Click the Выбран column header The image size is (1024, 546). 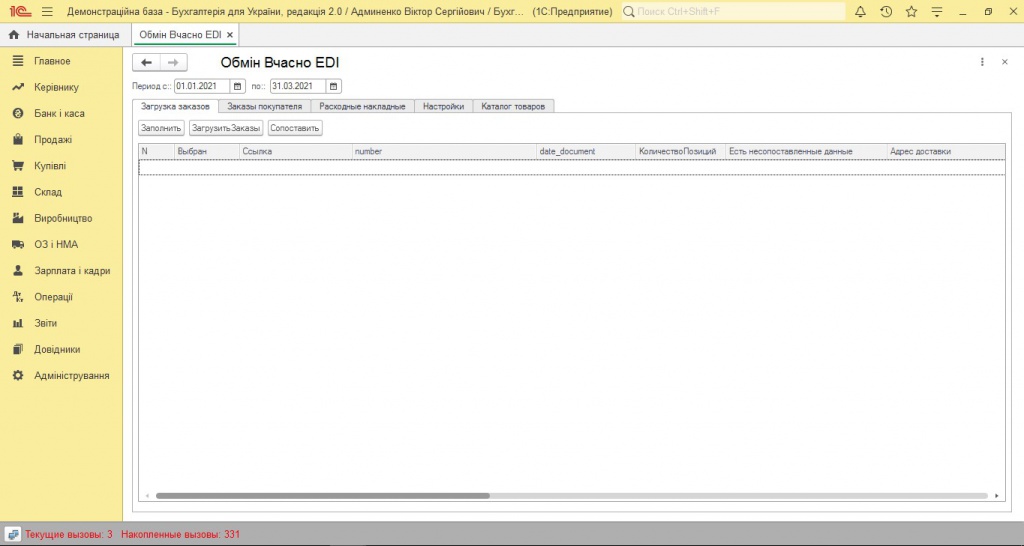click(x=207, y=151)
